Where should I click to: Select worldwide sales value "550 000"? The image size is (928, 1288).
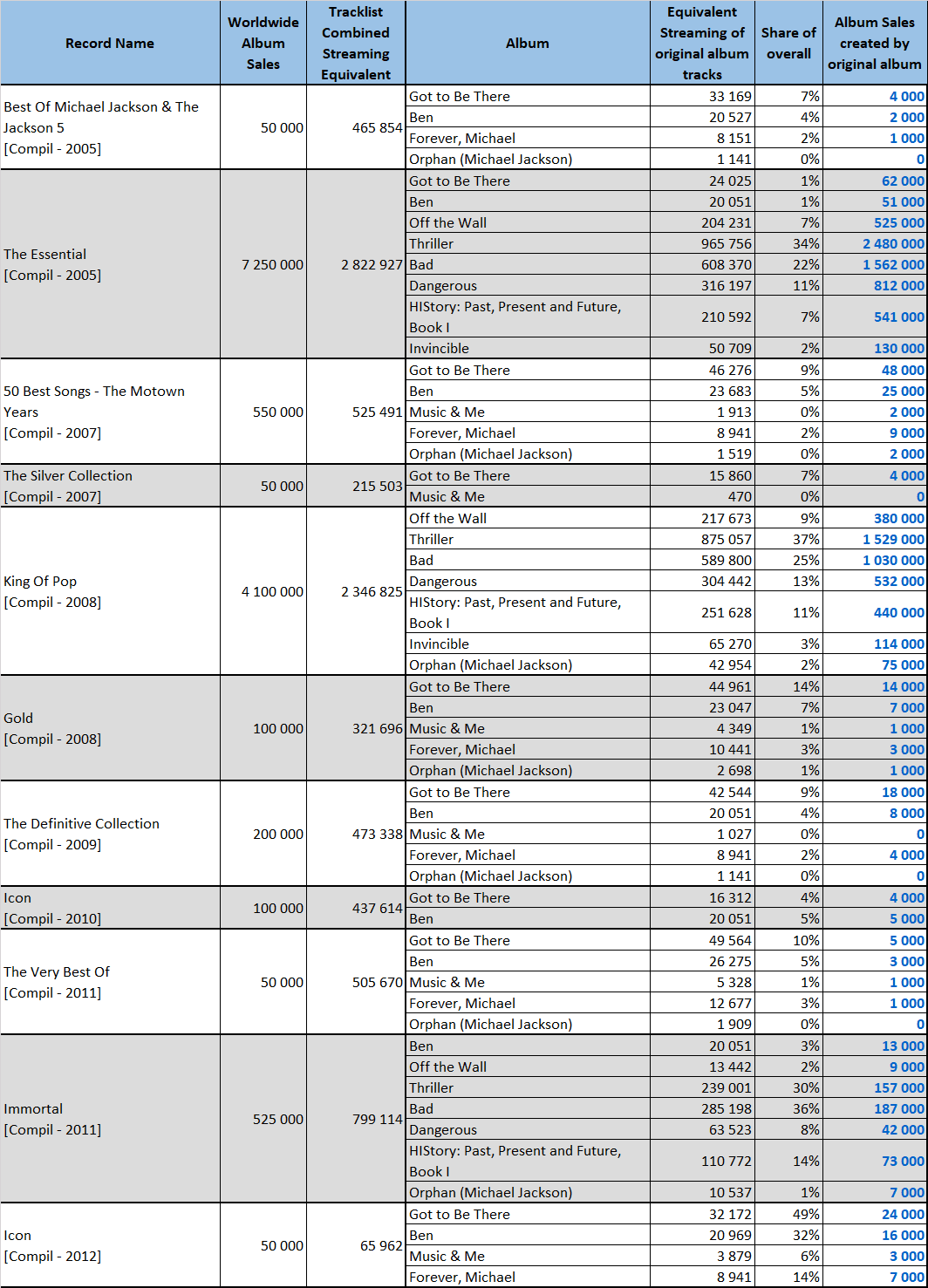point(278,412)
